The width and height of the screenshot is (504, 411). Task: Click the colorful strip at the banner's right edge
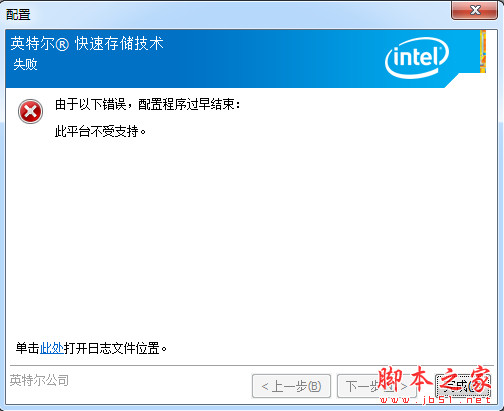[483, 51]
